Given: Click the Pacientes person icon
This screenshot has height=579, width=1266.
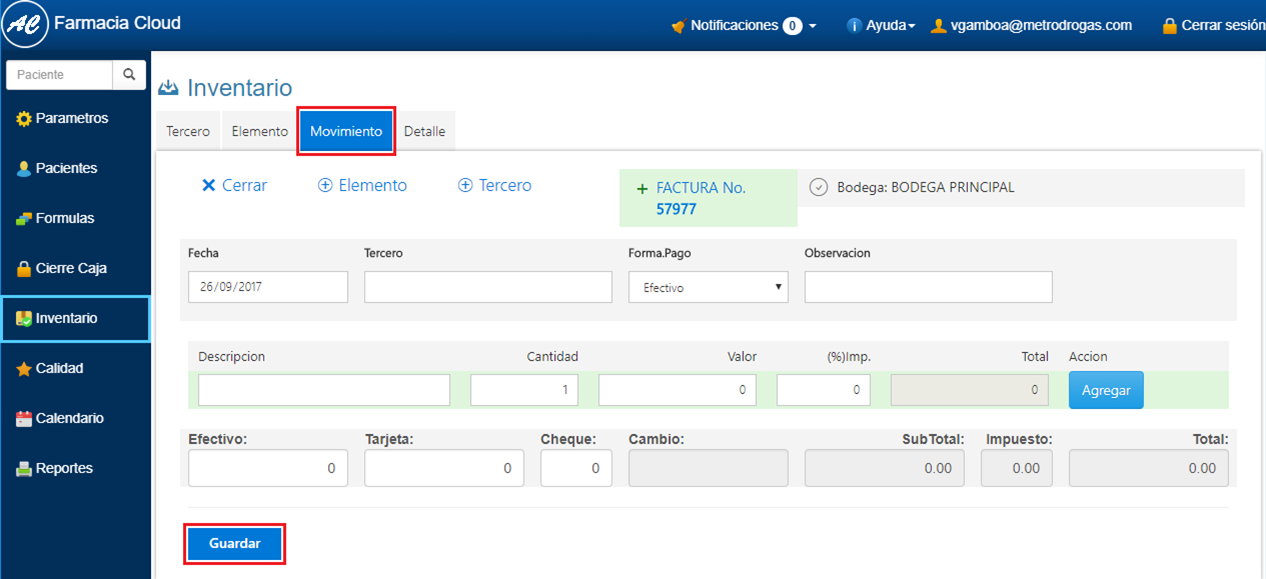Looking at the screenshot, I should pos(24,169).
